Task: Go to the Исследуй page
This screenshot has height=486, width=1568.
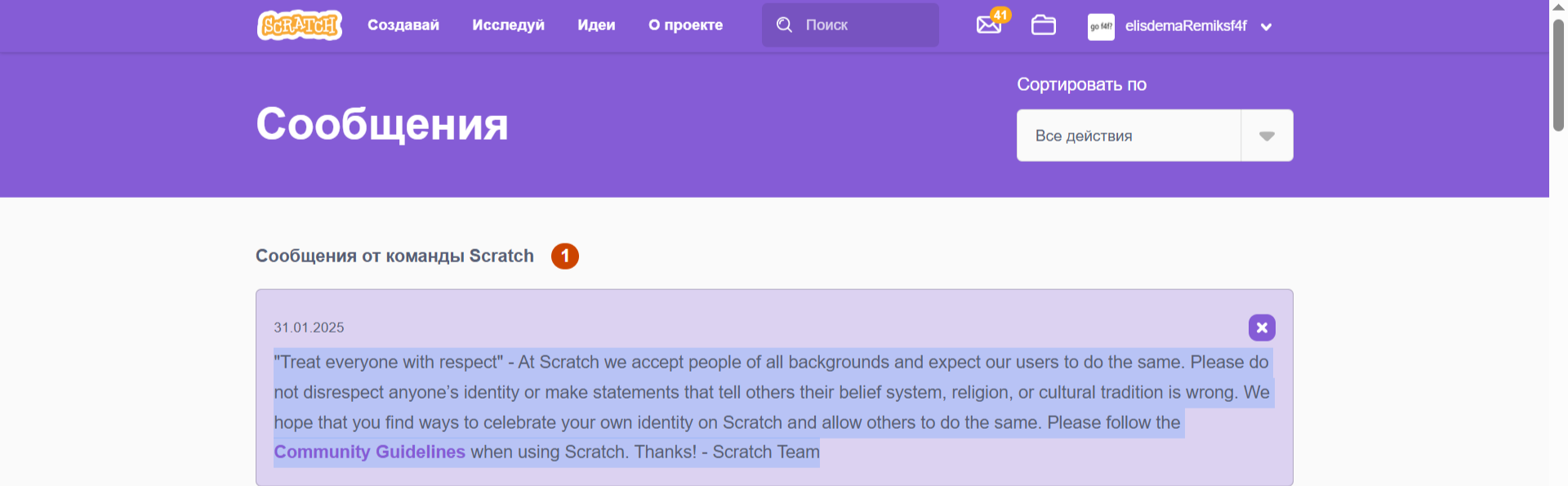Action: coord(508,25)
